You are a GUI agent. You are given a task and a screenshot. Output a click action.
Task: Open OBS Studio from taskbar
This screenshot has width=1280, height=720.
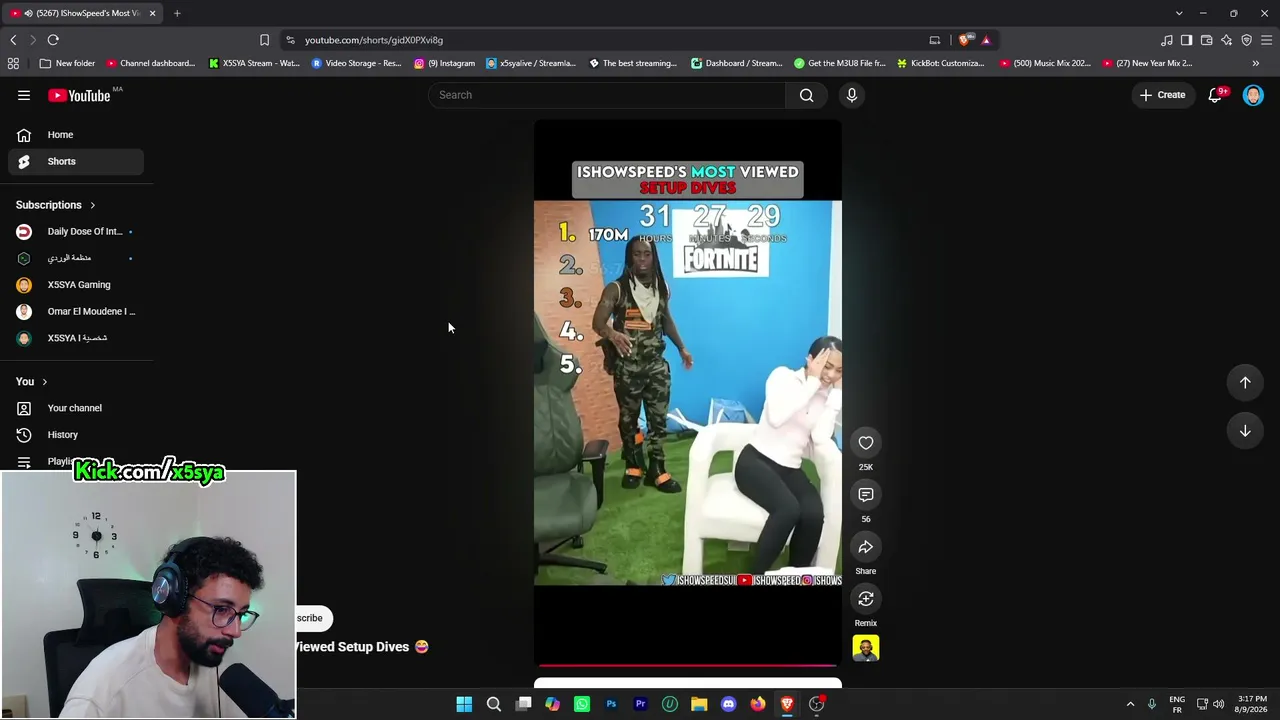tap(817, 704)
